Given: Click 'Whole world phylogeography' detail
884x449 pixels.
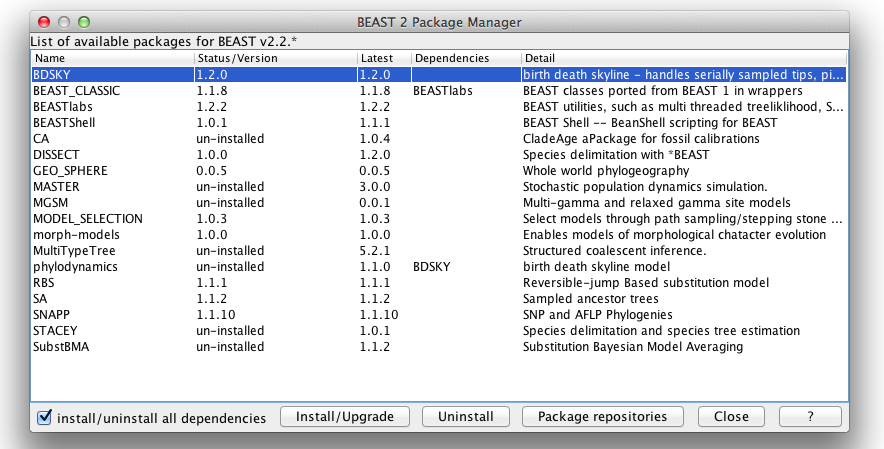Looking at the screenshot, I should tap(605, 170).
